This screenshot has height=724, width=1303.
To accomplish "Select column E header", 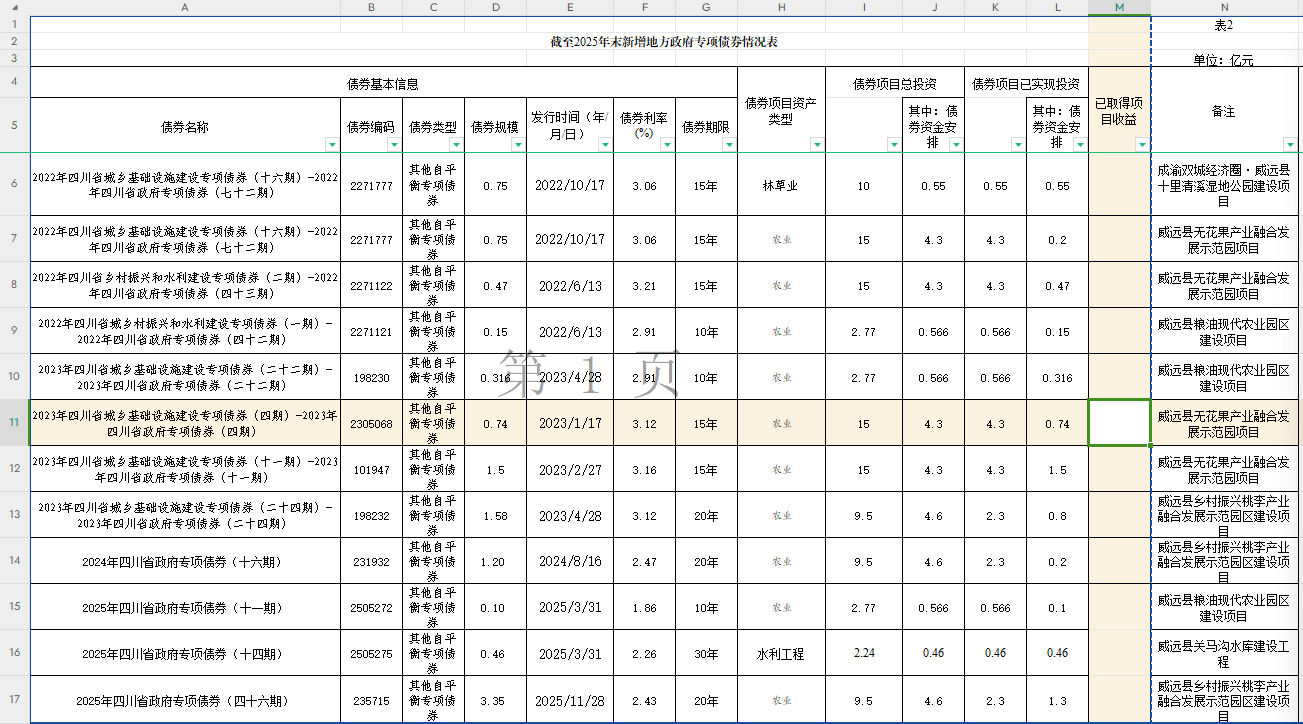I will [x=570, y=7].
